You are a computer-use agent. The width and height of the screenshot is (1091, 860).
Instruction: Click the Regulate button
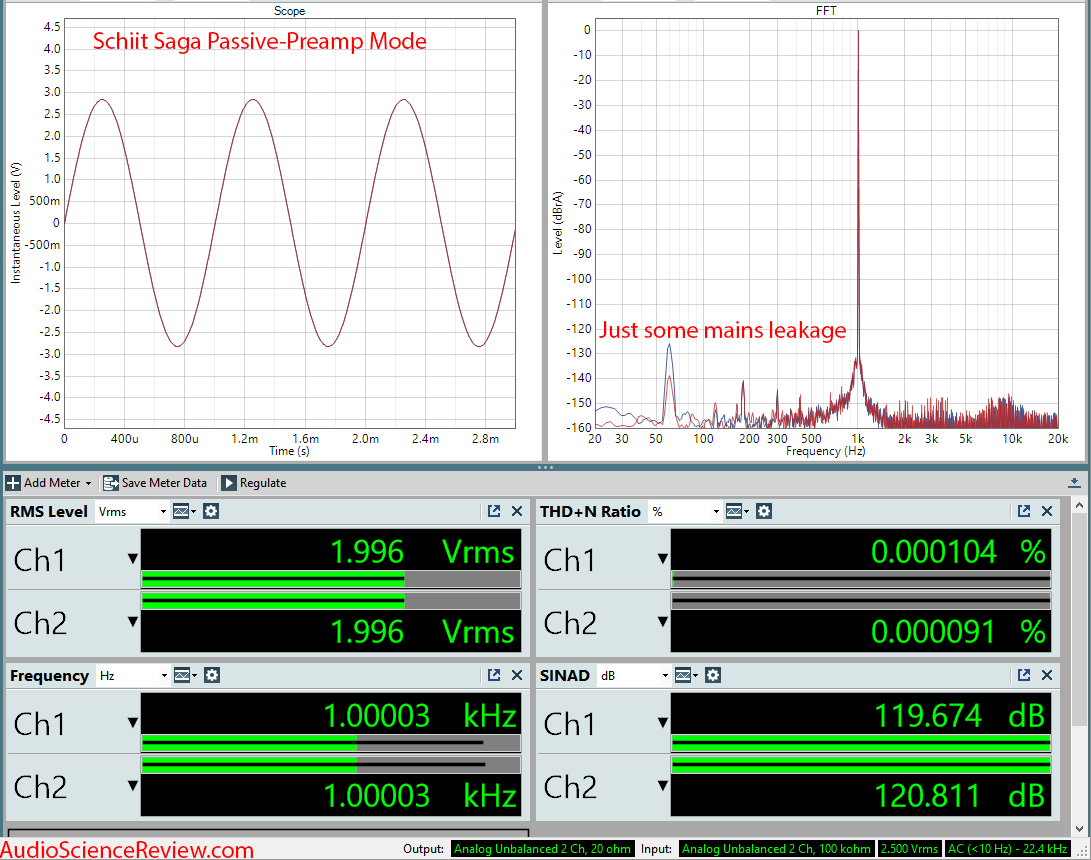click(254, 483)
